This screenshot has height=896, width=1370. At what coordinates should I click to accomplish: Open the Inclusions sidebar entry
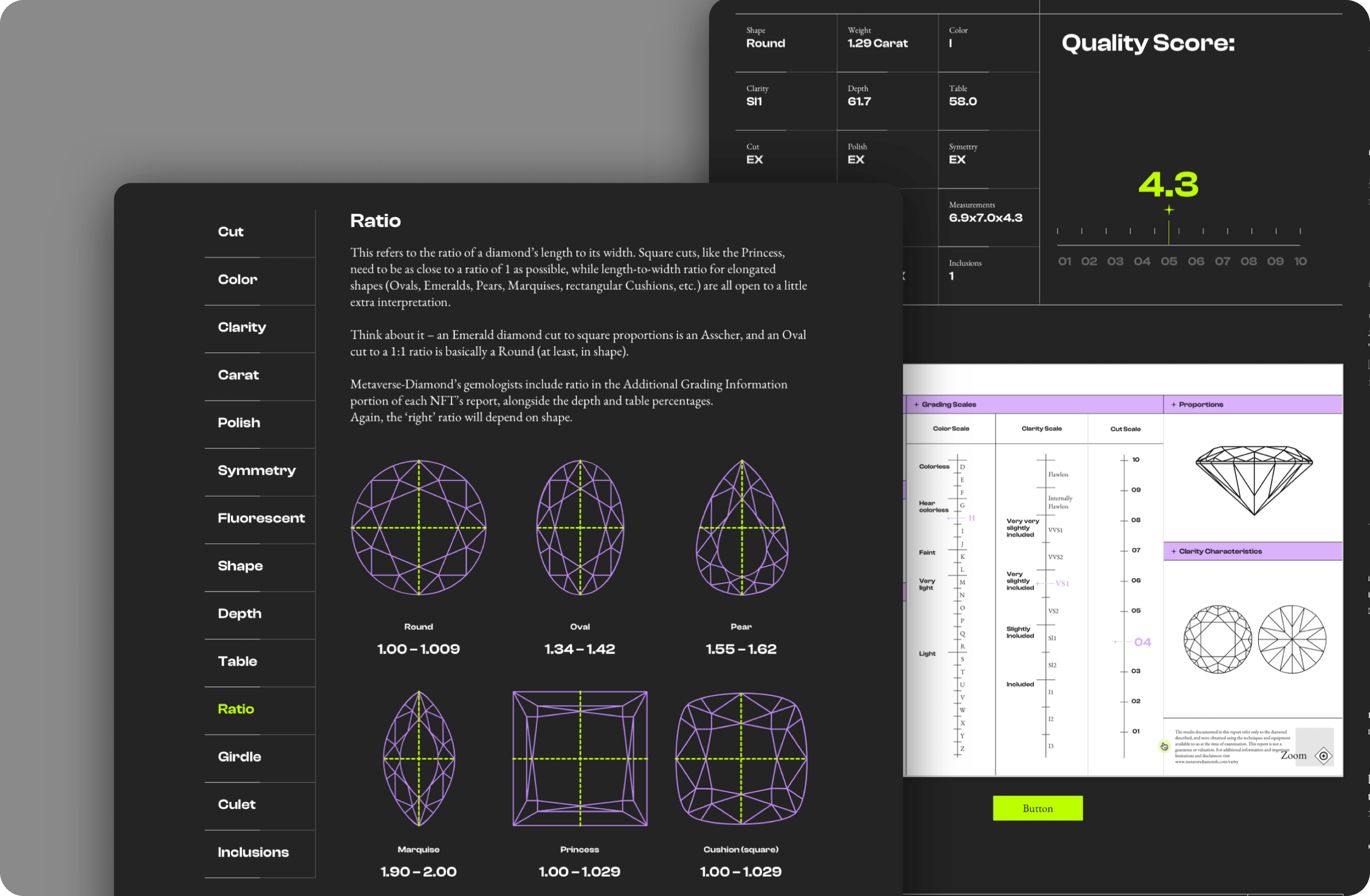click(253, 852)
